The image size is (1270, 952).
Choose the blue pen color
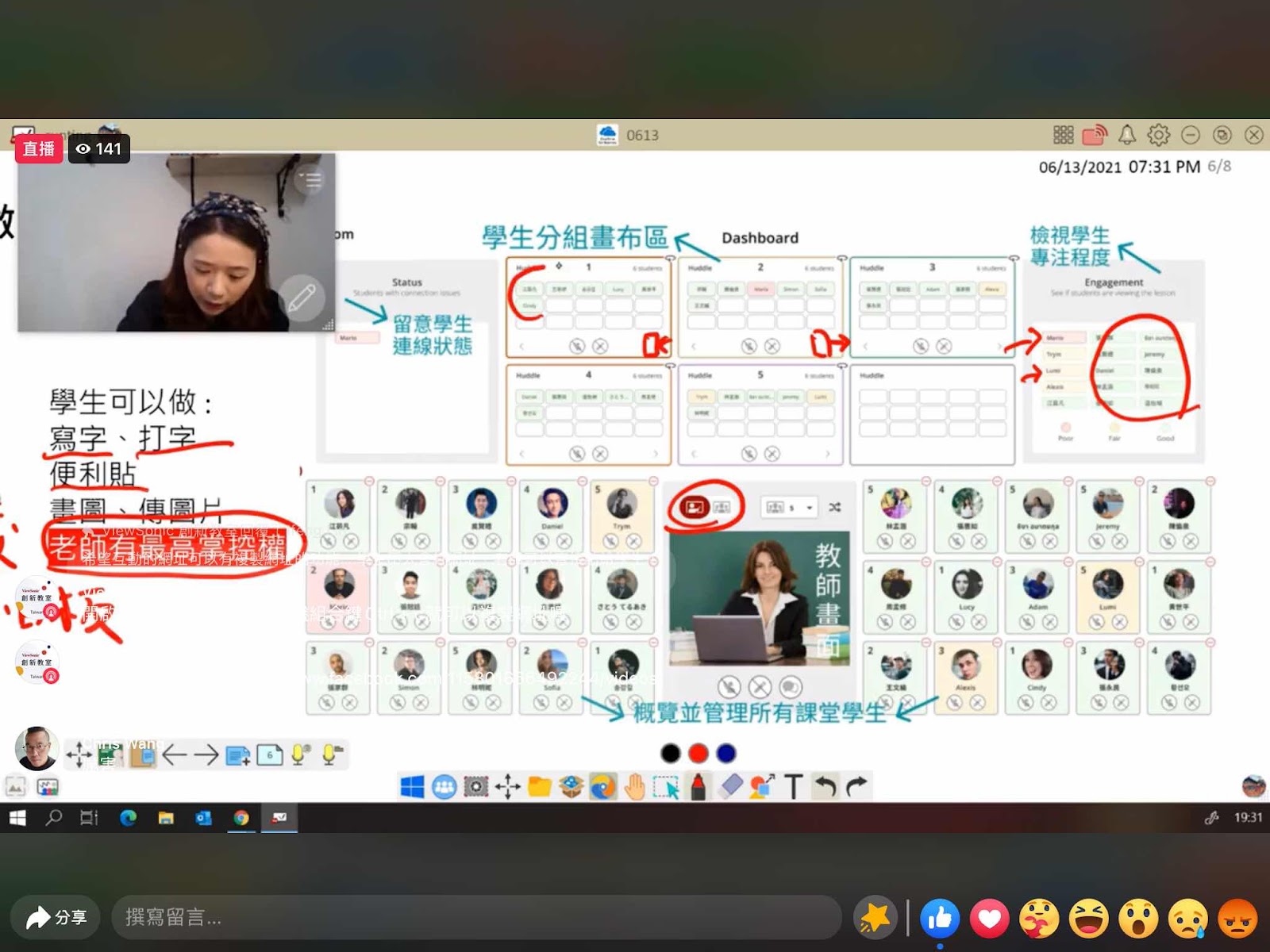tap(726, 753)
